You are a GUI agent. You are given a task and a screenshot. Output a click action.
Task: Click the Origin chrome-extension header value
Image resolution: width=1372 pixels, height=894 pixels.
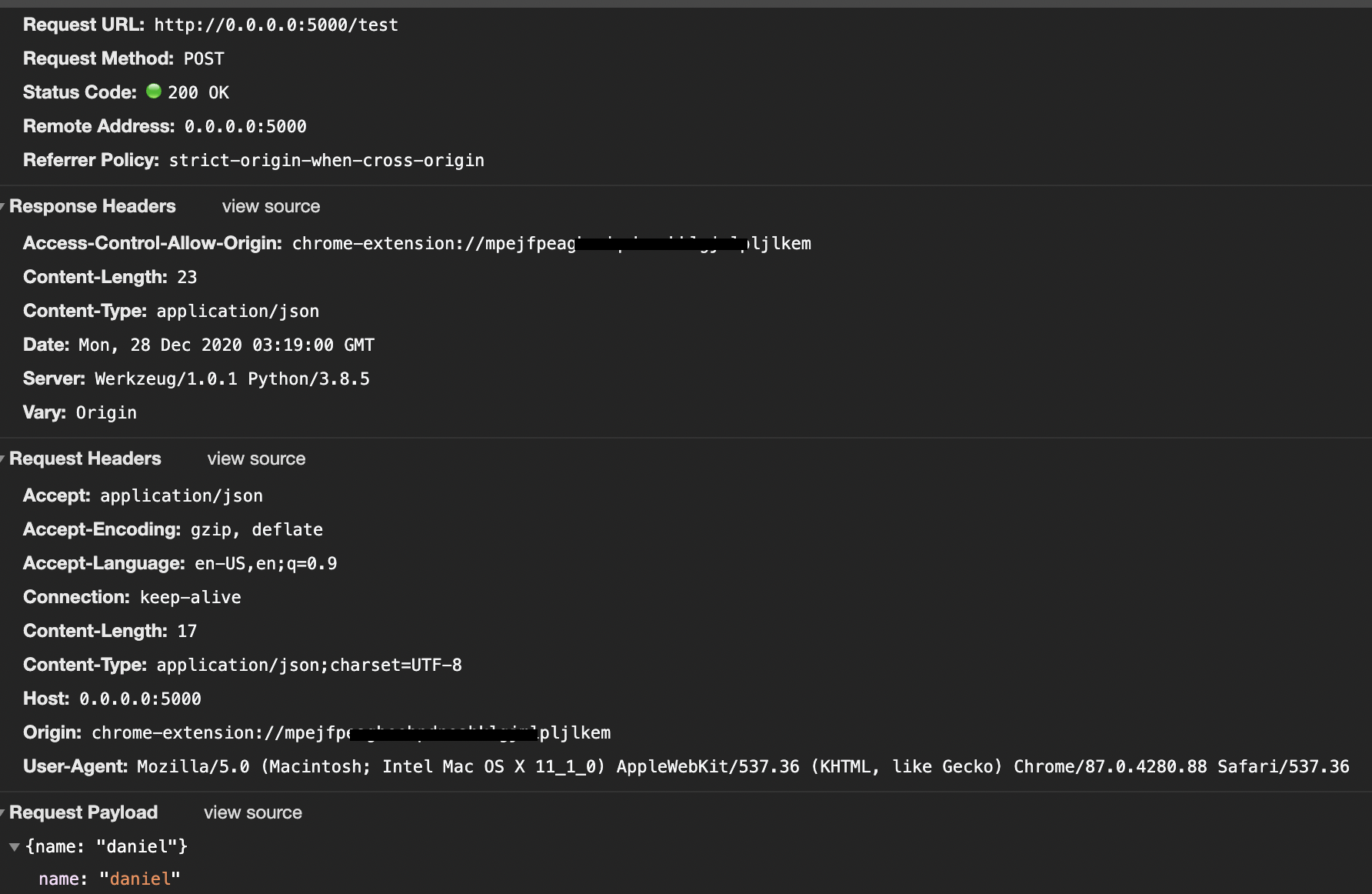coord(351,732)
